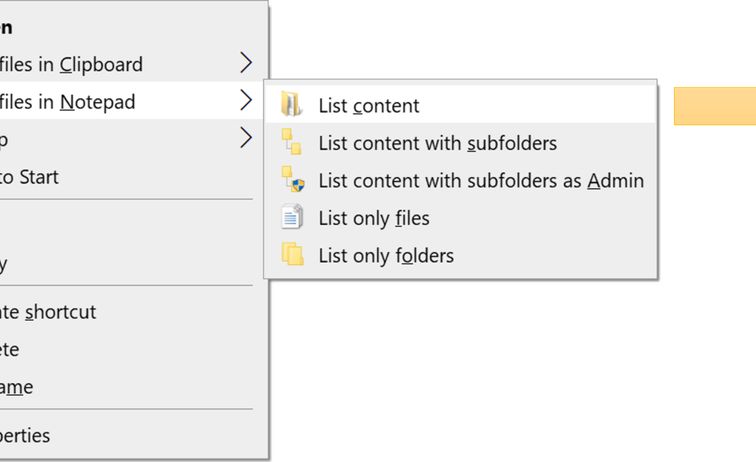Choose the List content text entry

369,105
